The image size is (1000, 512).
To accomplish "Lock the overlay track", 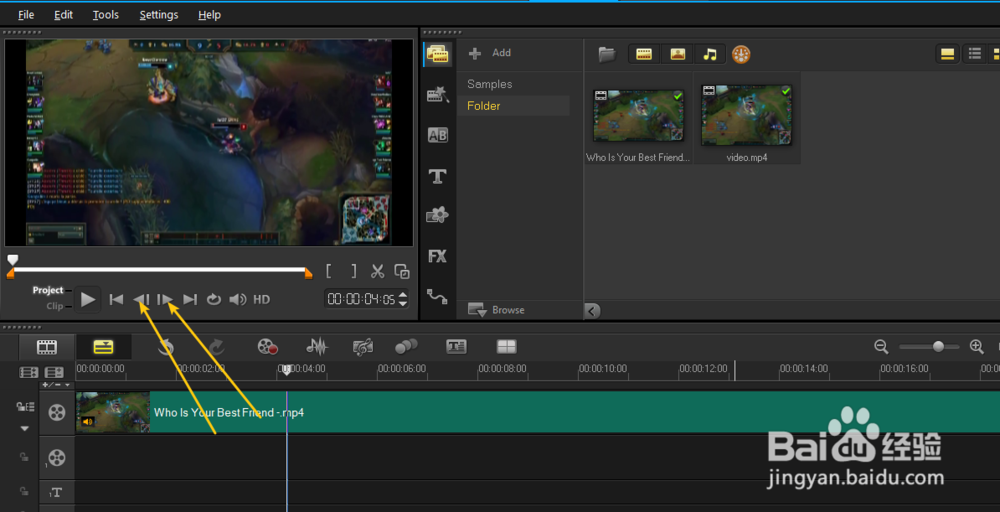I will pos(24,457).
